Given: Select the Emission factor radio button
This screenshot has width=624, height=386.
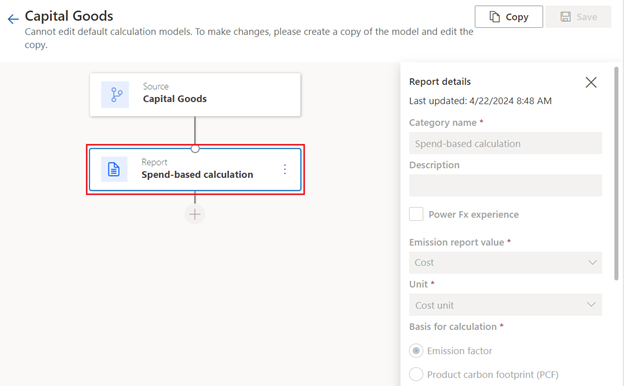Looking at the screenshot, I should [416, 351].
